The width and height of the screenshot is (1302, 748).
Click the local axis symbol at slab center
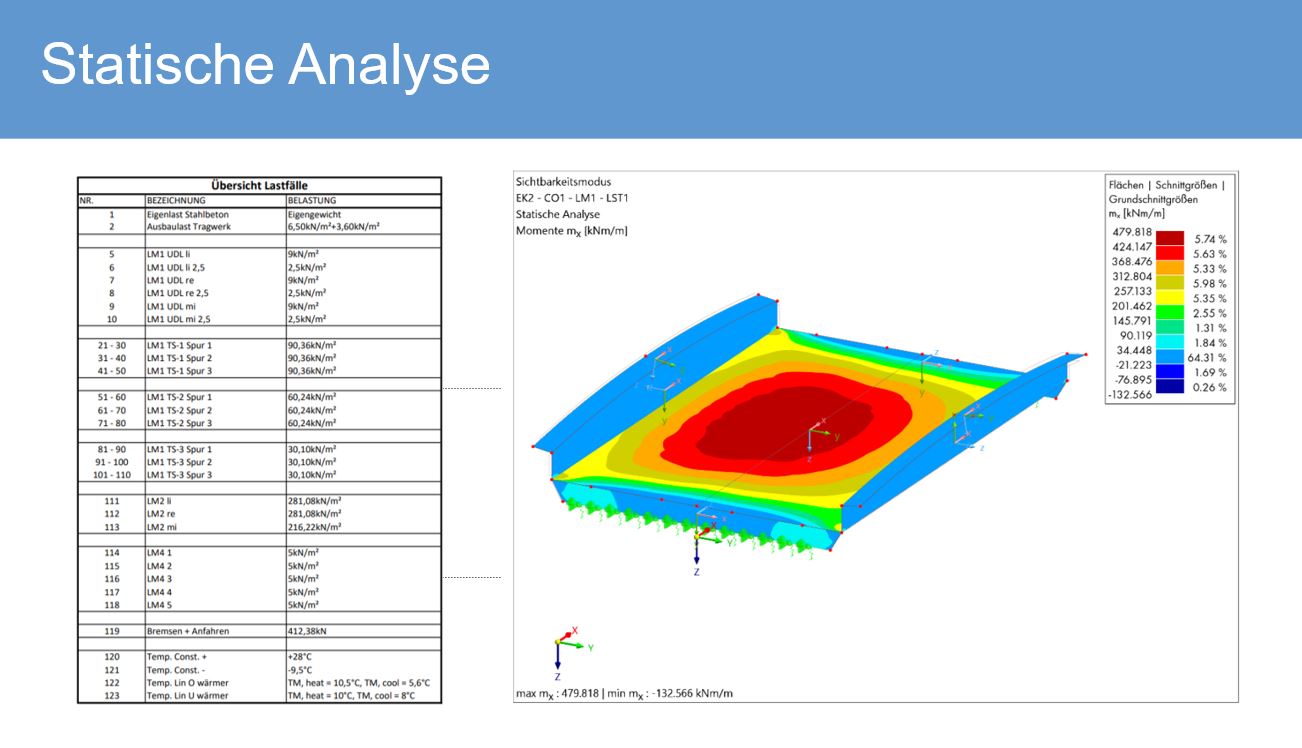pos(817,440)
